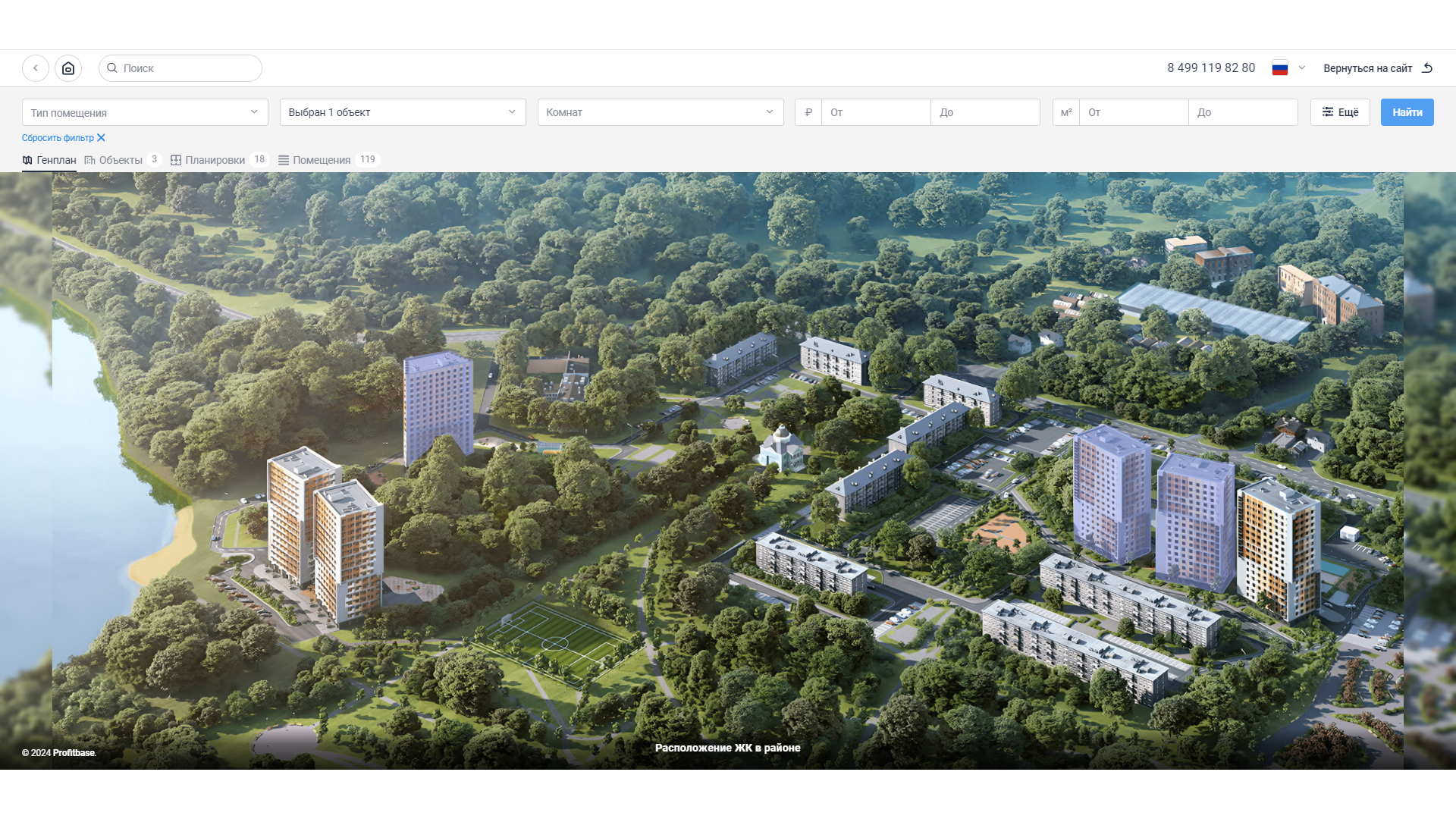Click the м² area icon

1066,112
